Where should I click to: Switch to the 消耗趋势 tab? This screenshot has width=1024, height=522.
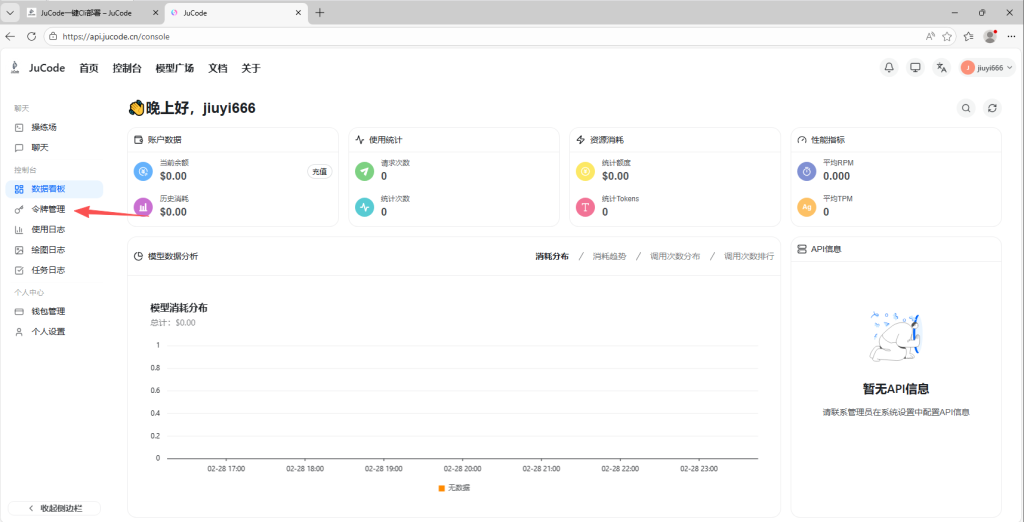(x=609, y=256)
